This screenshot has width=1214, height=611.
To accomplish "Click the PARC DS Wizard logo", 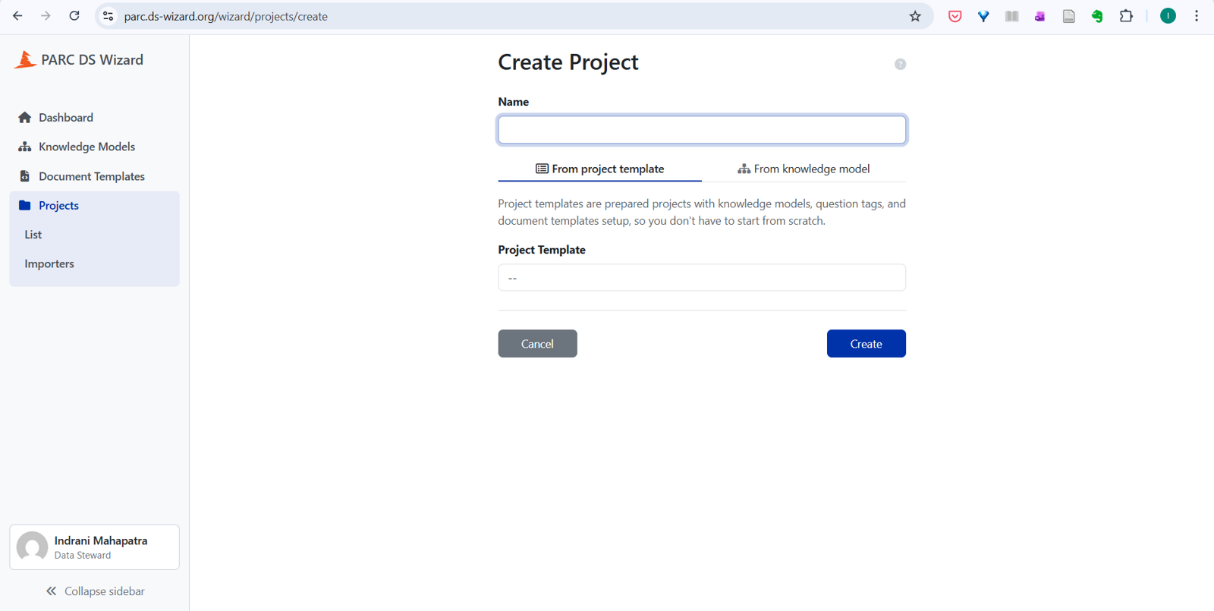I will (x=79, y=60).
